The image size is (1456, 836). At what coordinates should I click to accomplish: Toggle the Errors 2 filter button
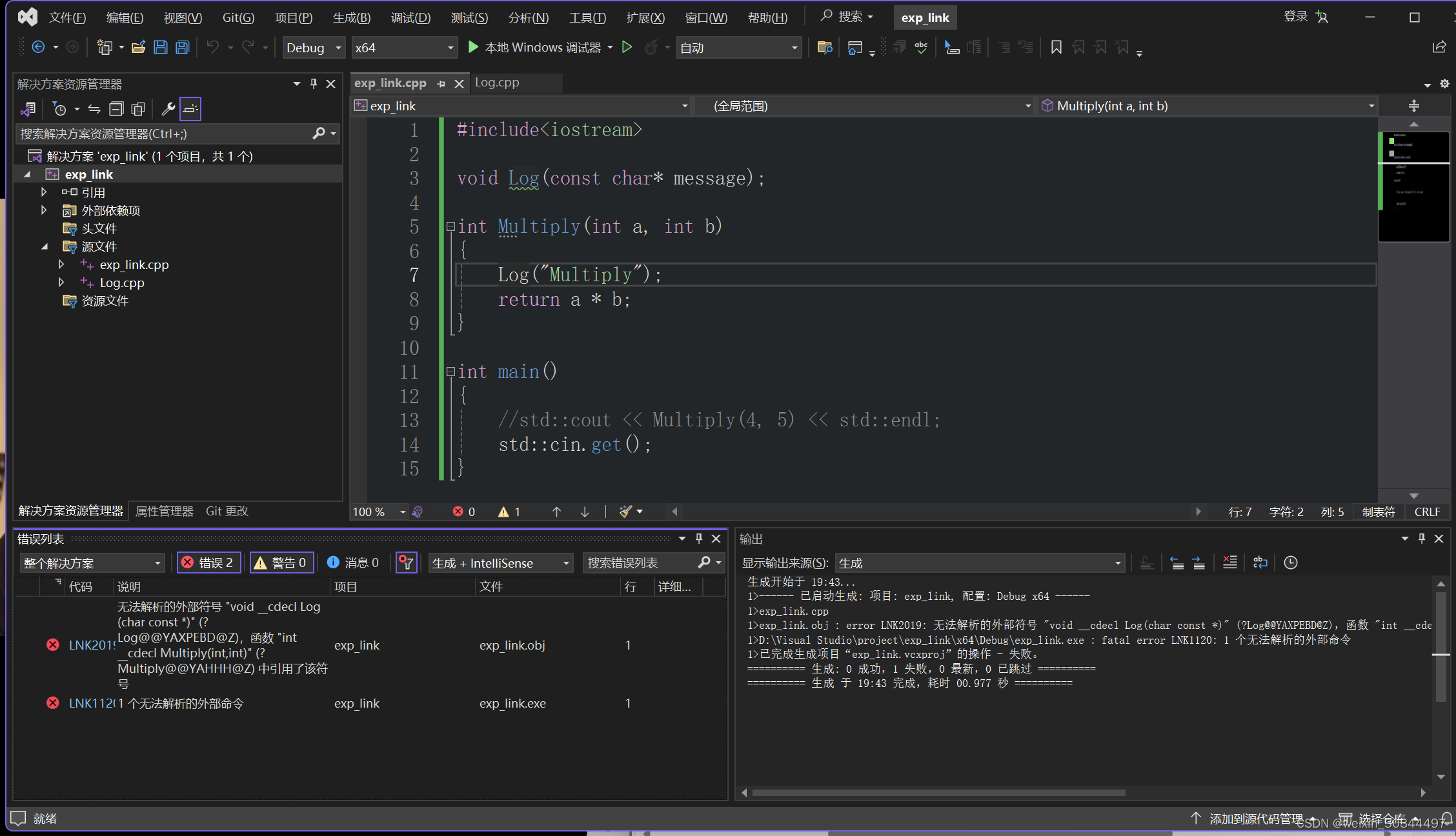(x=208, y=562)
